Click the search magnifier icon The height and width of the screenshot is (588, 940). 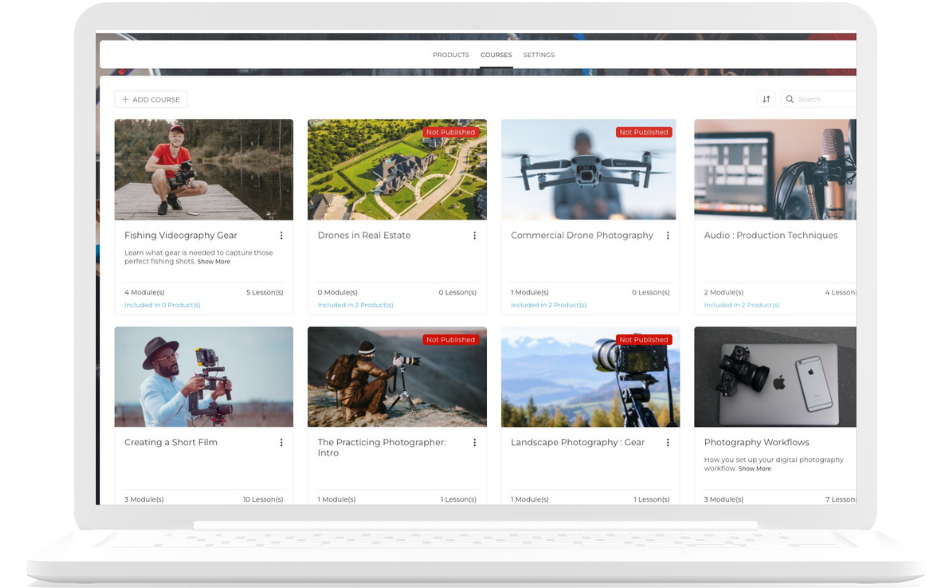[789, 99]
